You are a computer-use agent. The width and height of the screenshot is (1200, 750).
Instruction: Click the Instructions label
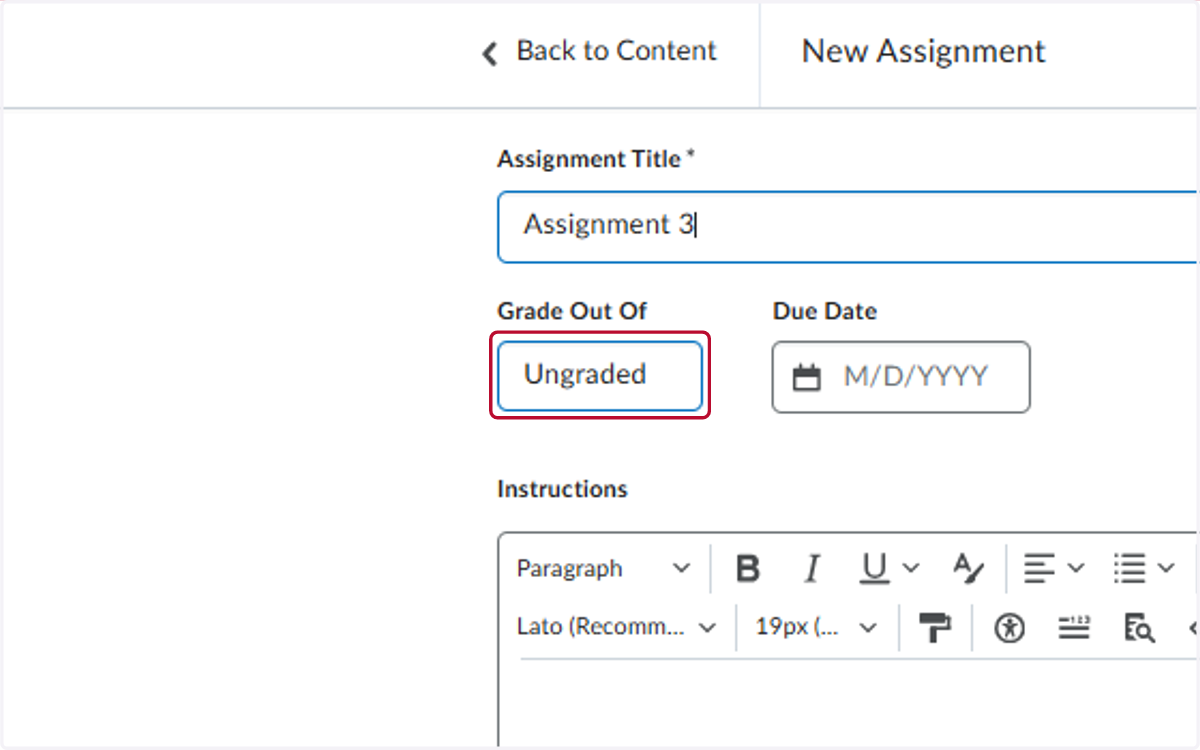562,489
